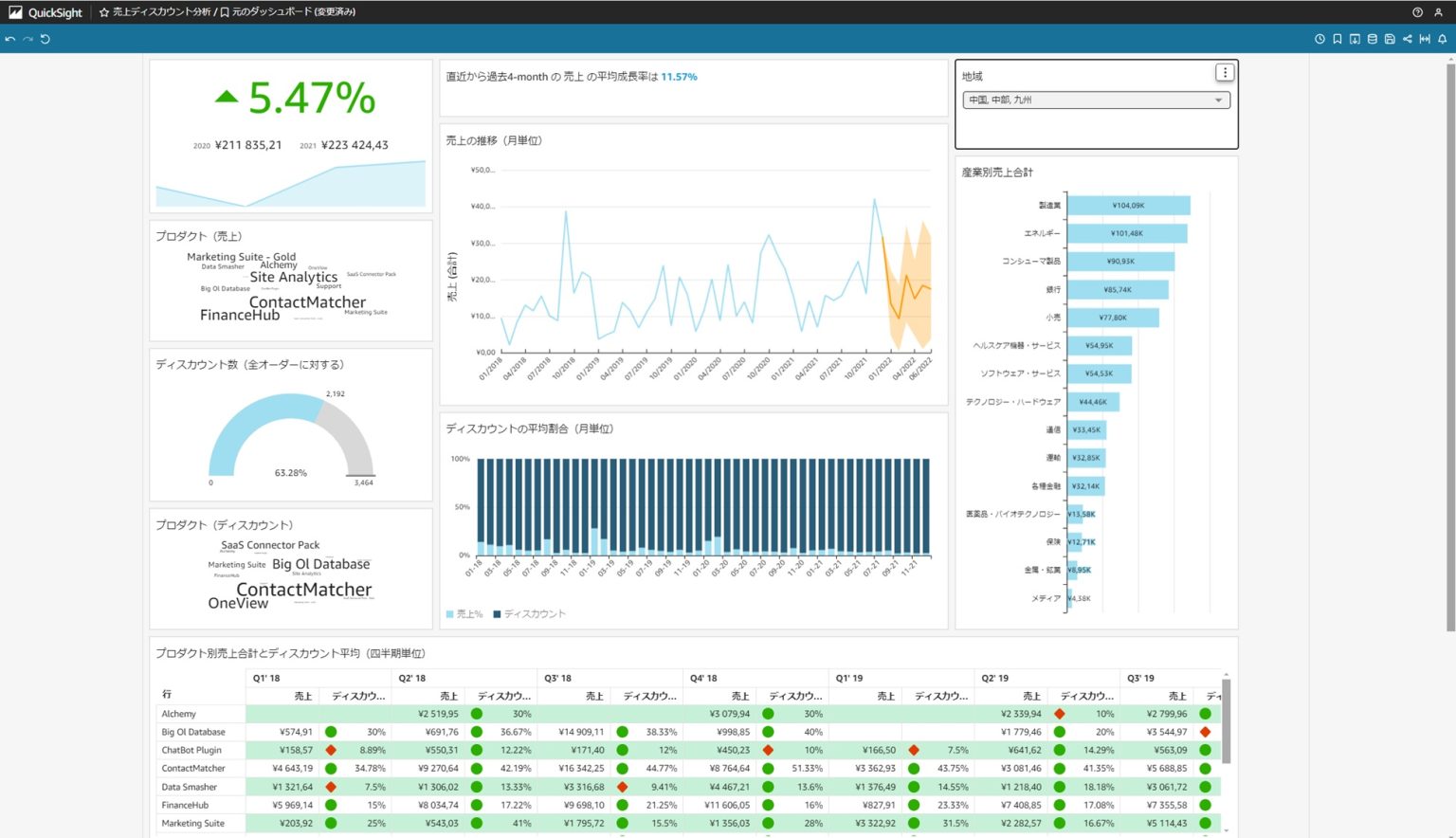Click the reset changes icon

[x=44, y=39]
